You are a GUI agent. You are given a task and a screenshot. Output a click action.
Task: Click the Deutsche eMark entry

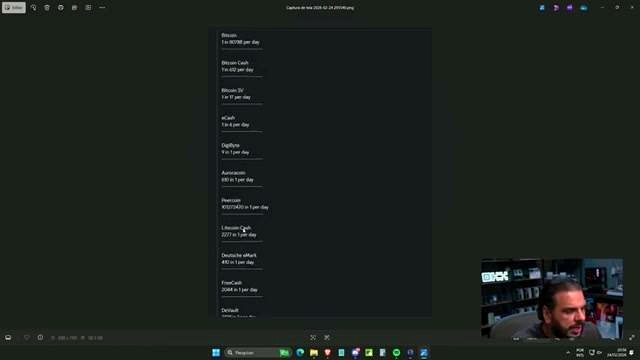(x=239, y=258)
